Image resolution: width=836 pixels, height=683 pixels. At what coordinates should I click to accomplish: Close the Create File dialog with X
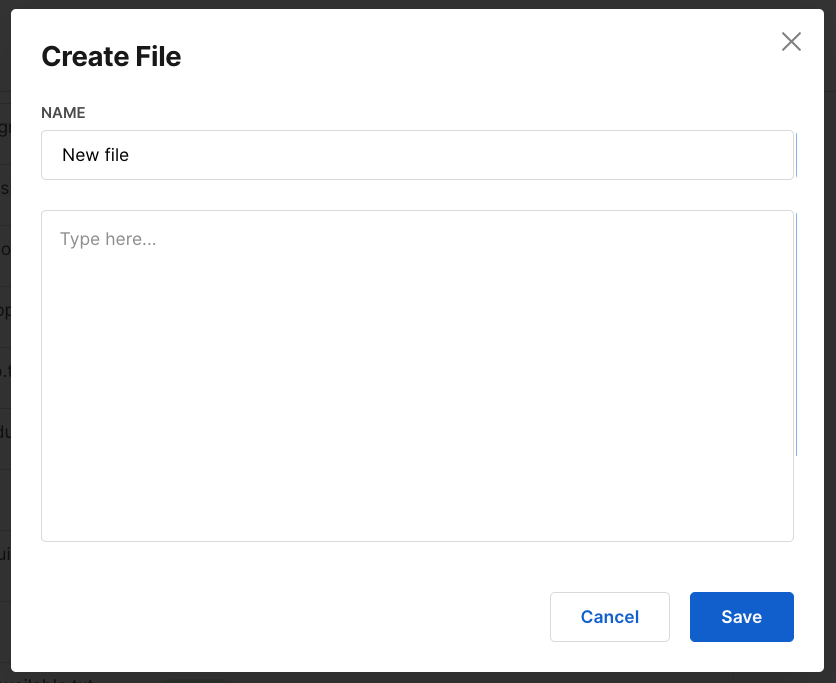coord(791,41)
